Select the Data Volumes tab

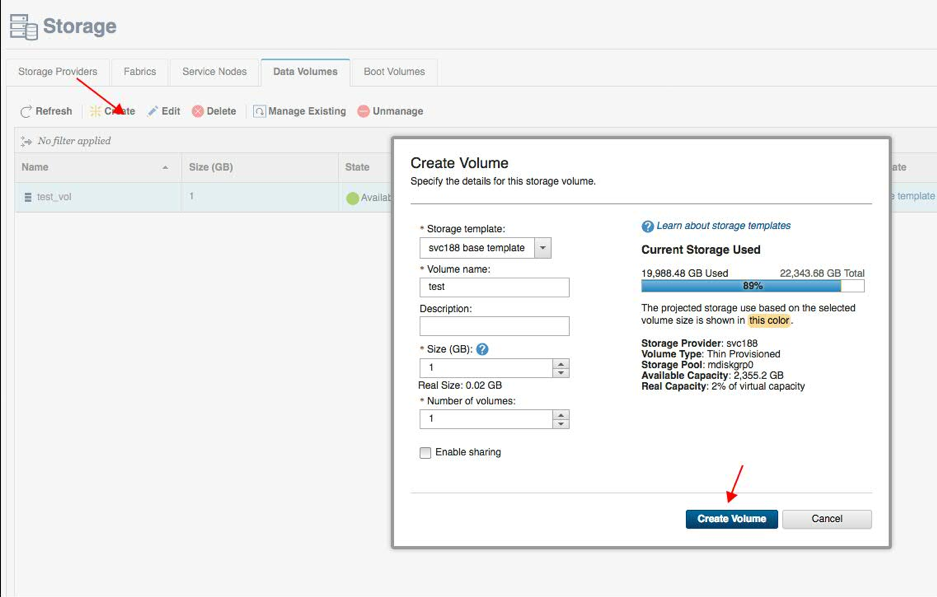[305, 72]
